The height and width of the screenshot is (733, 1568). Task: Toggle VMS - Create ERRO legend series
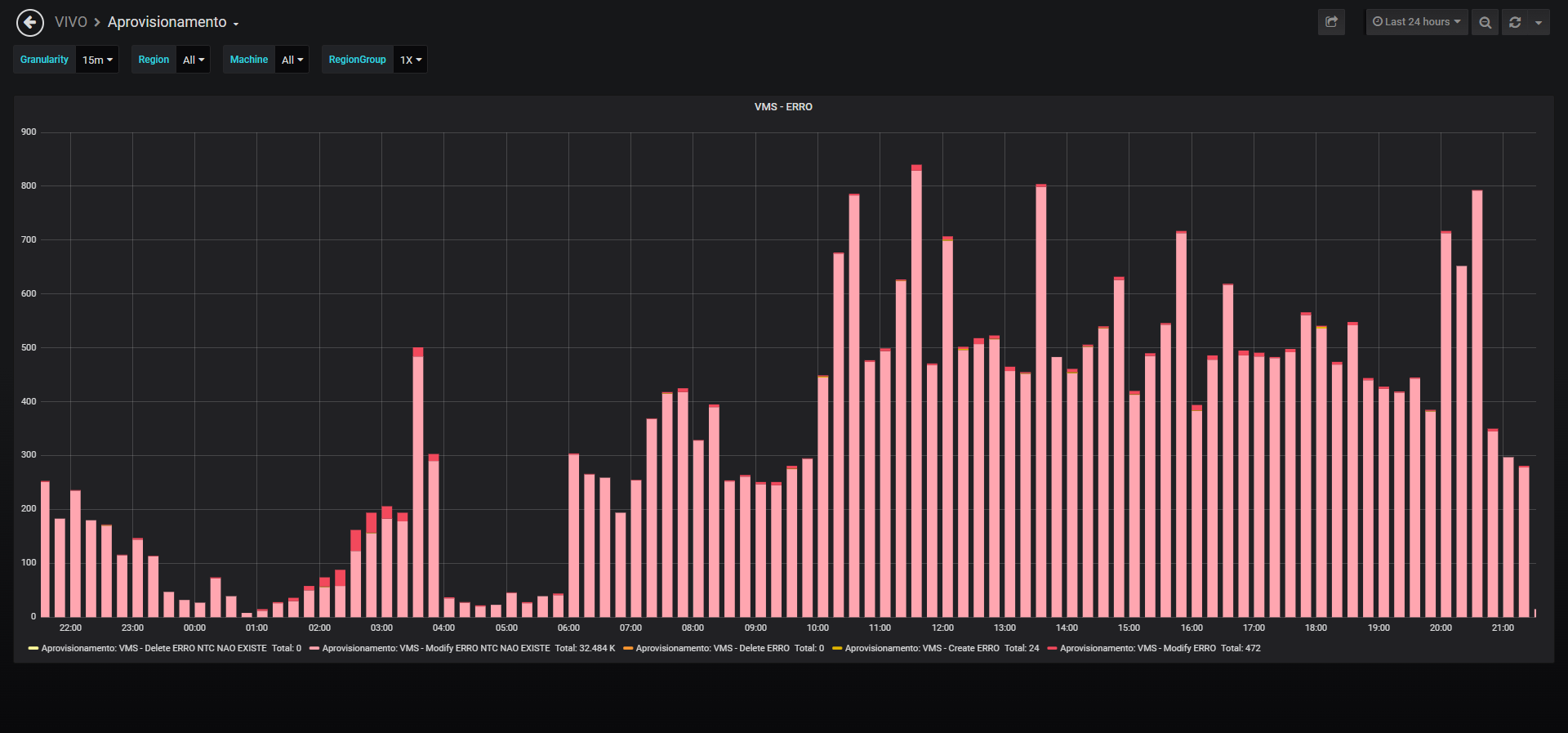[x=922, y=648]
